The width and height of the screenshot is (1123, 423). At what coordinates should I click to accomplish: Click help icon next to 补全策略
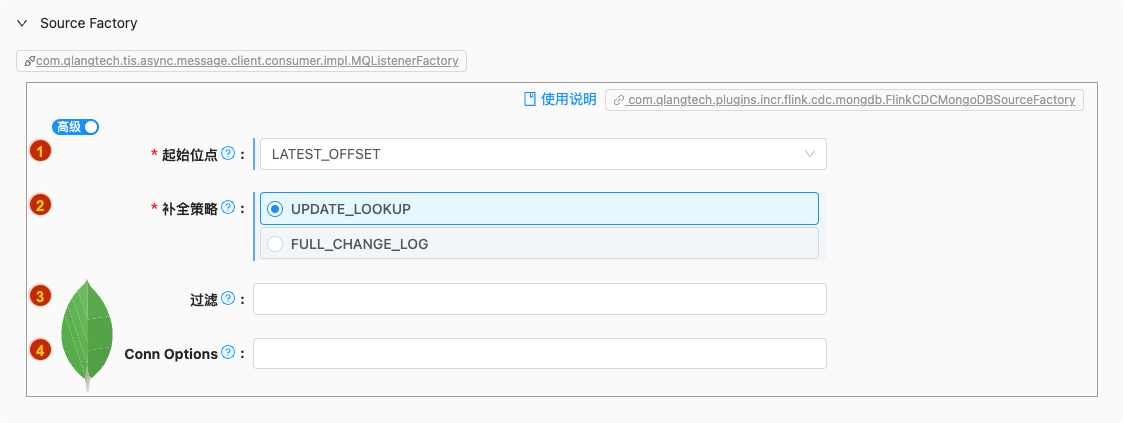click(x=228, y=208)
